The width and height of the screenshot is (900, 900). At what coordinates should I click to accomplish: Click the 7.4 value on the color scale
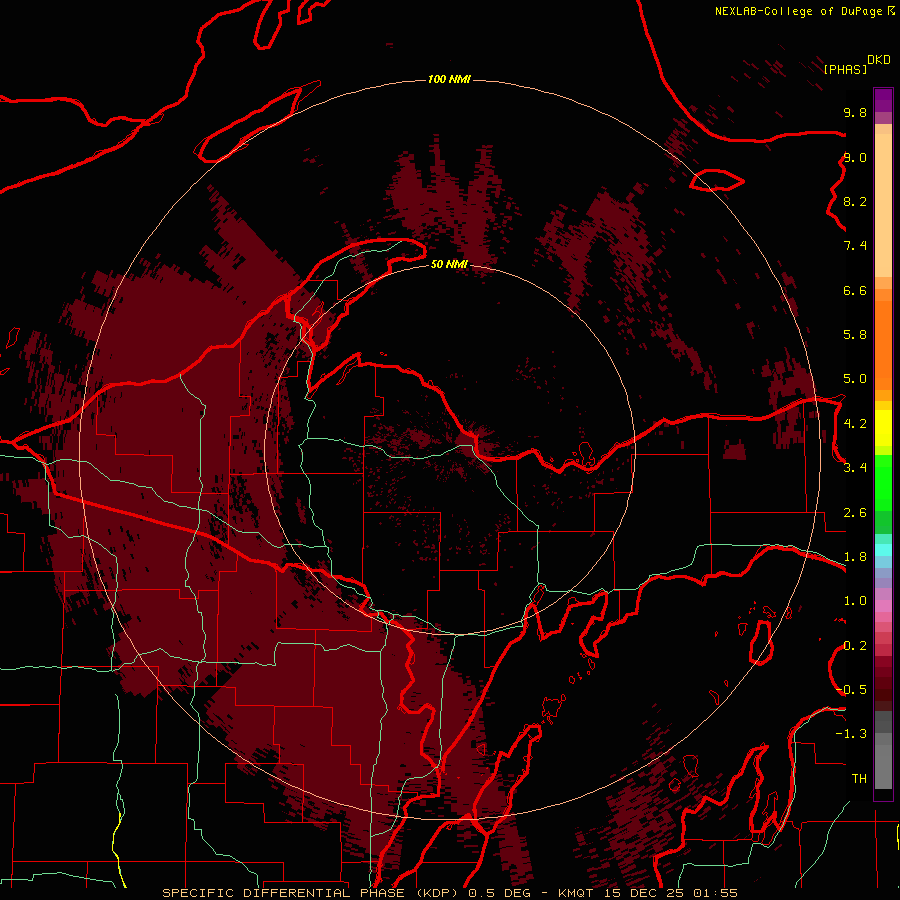click(x=855, y=246)
